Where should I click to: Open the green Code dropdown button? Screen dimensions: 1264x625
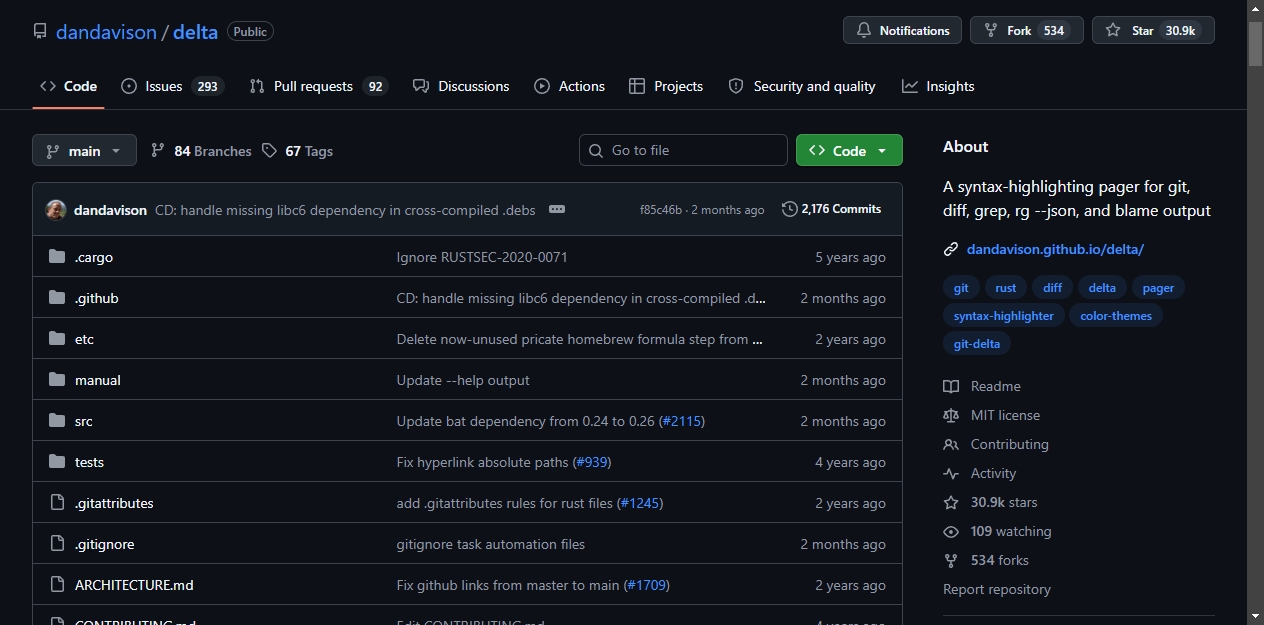849,150
